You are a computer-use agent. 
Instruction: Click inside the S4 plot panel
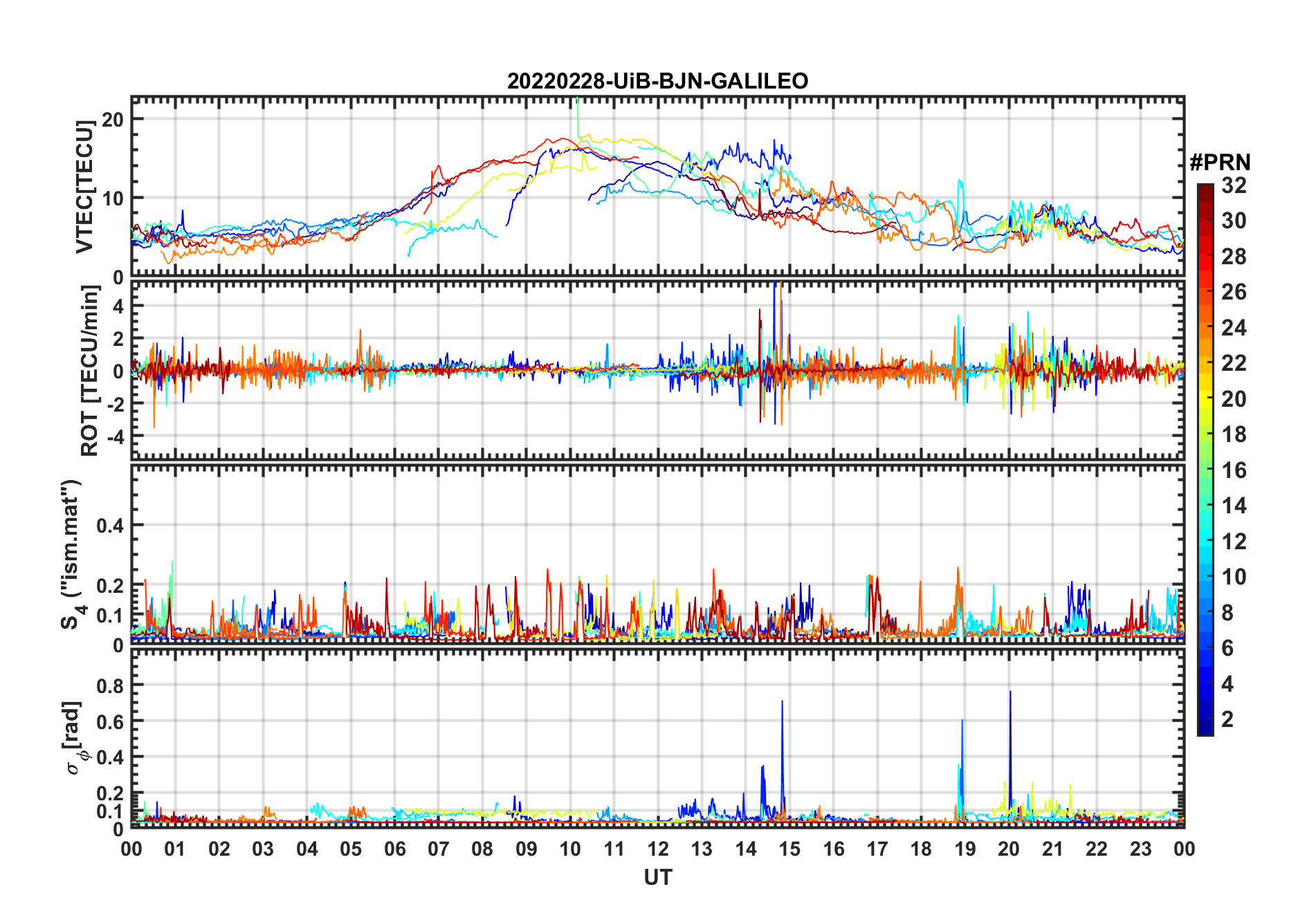pyautogui.click(x=657, y=554)
